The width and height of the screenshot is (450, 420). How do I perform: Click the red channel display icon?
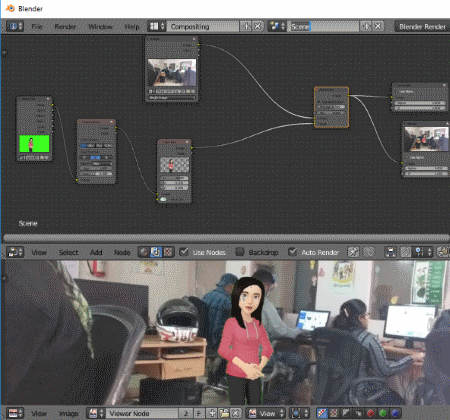tap(370, 413)
